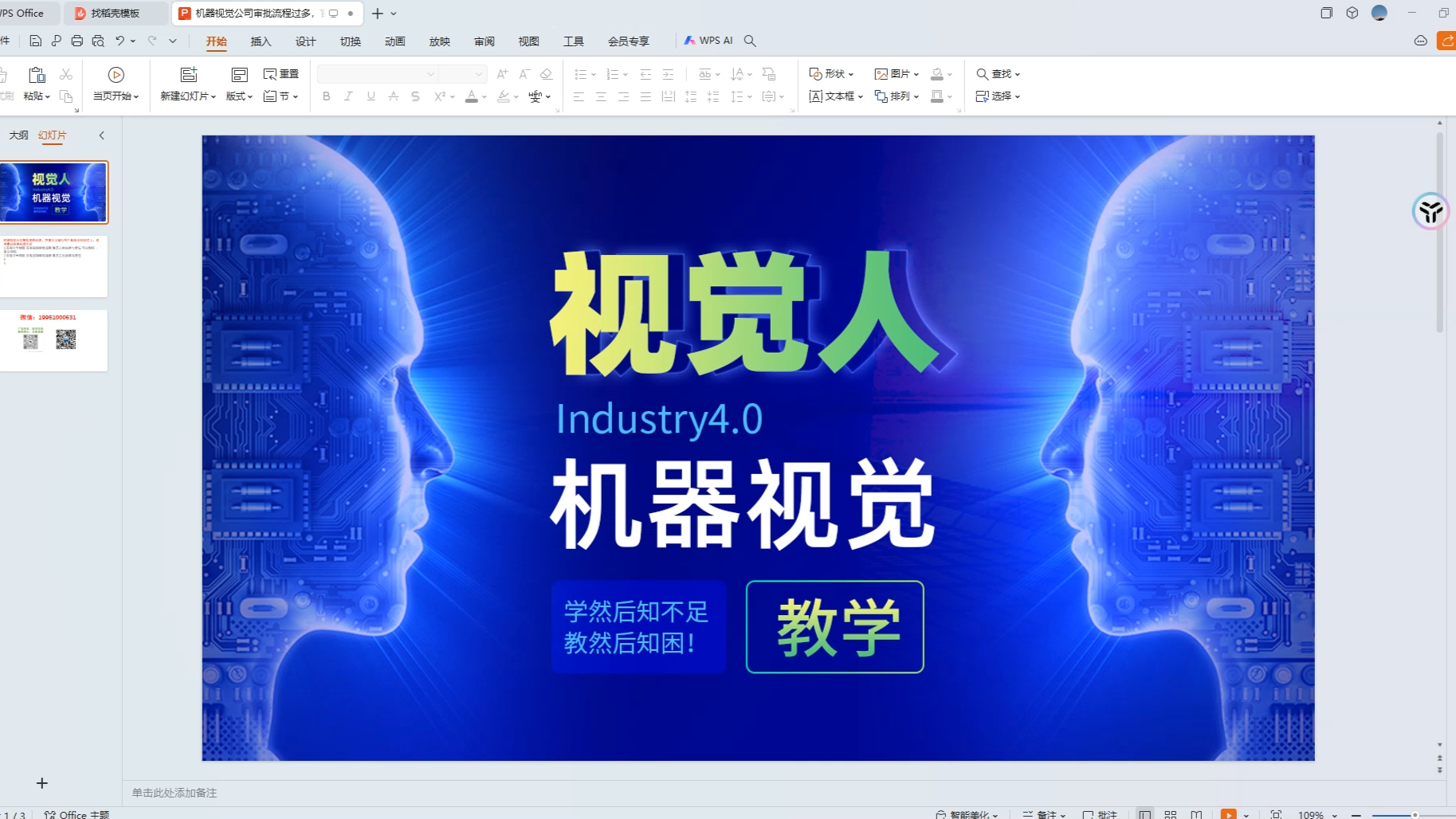
Task: Switch to the Insert (插入) ribbon tab
Action: 261,41
